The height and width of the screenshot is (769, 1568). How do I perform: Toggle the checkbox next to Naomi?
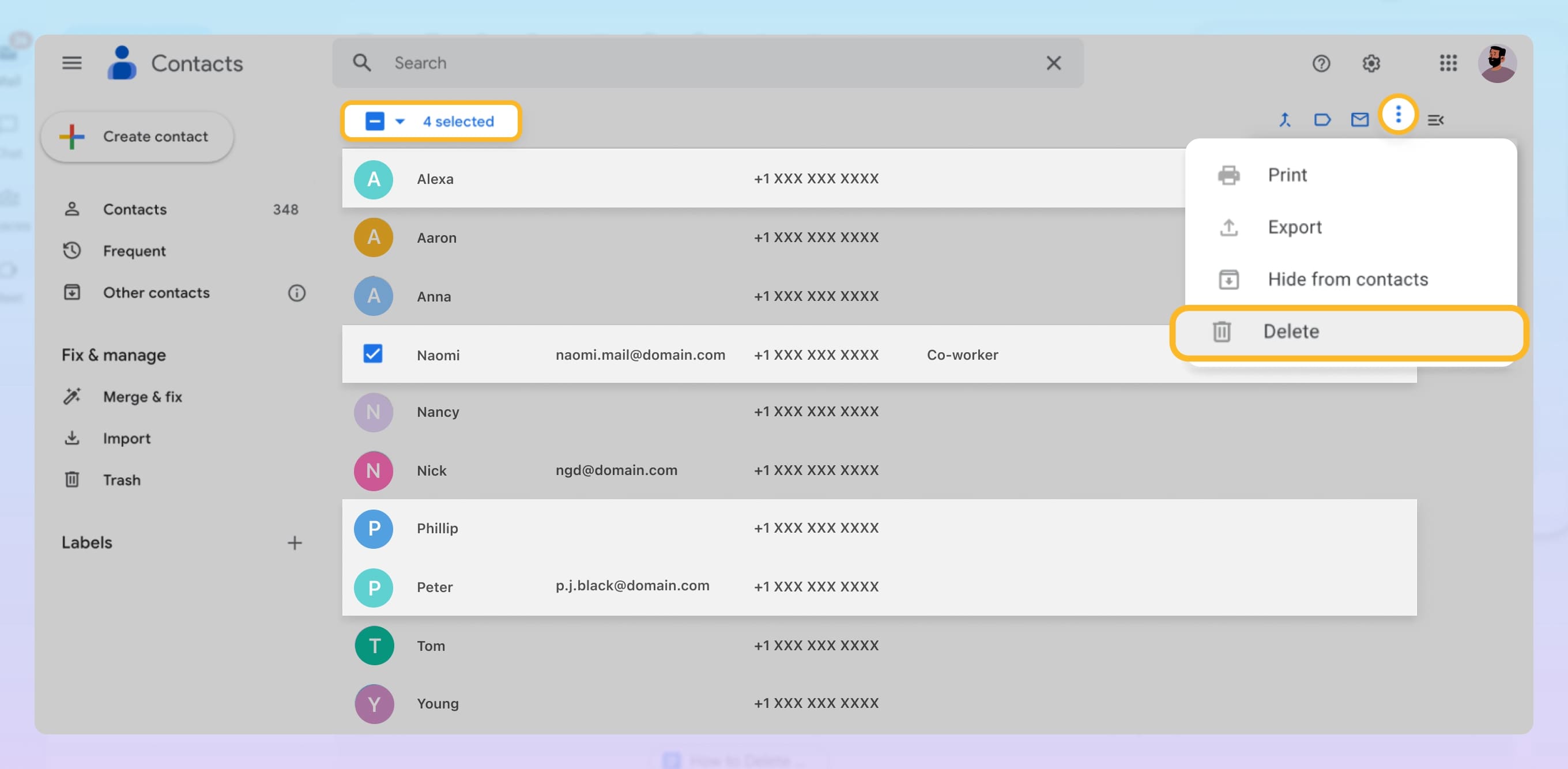pos(373,354)
